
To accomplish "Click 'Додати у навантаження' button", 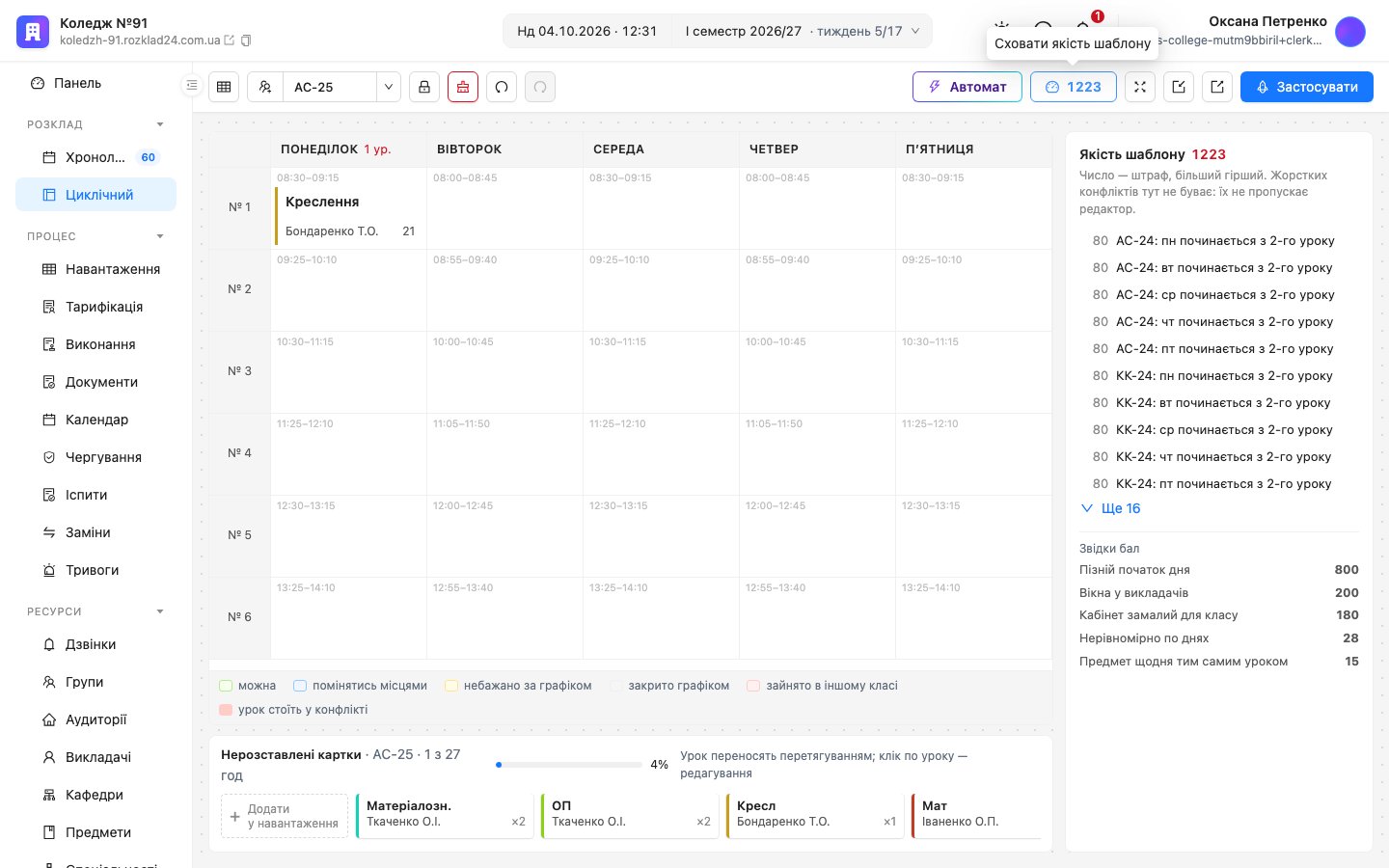I will (x=285, y=816).
